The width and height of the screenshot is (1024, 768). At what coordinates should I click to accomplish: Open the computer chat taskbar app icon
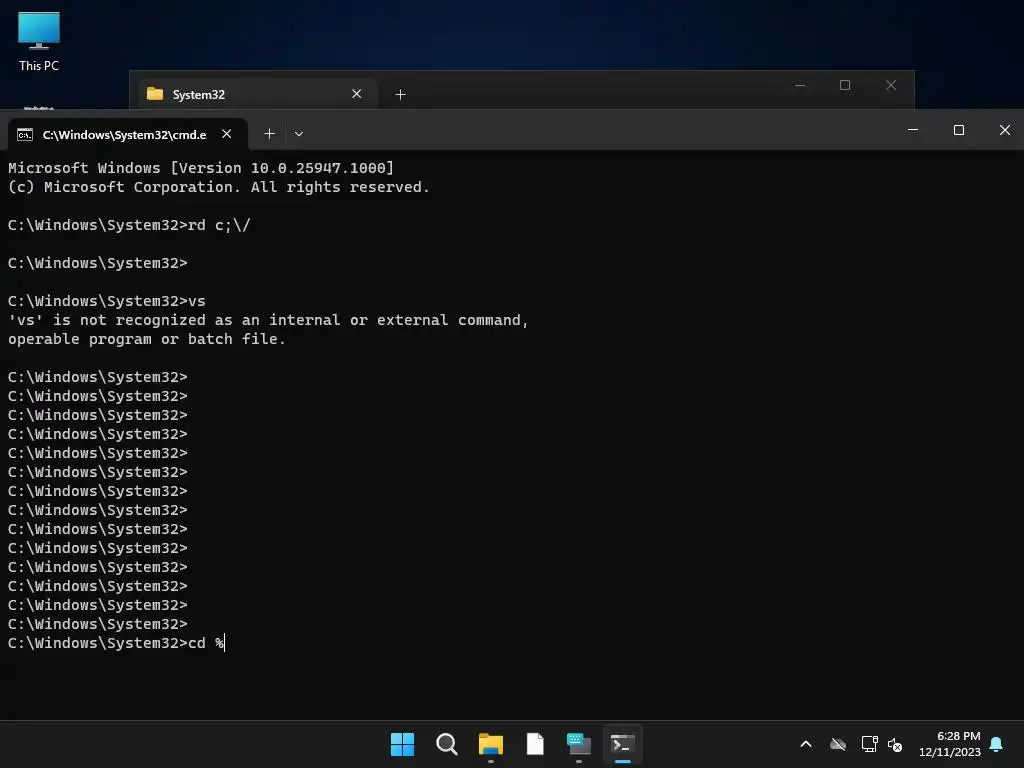pos(579,744)
